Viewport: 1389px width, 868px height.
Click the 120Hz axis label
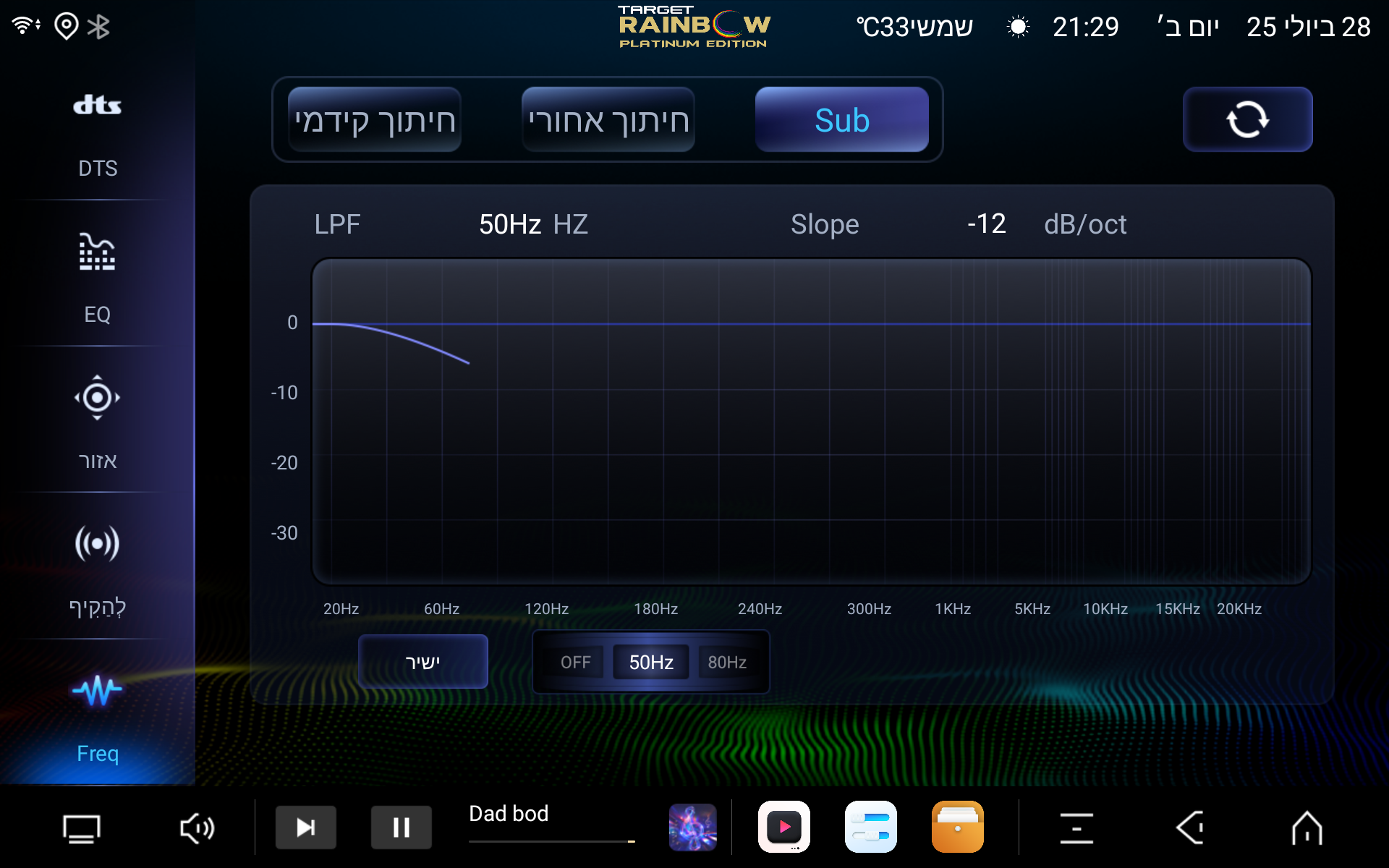point(546,609)
